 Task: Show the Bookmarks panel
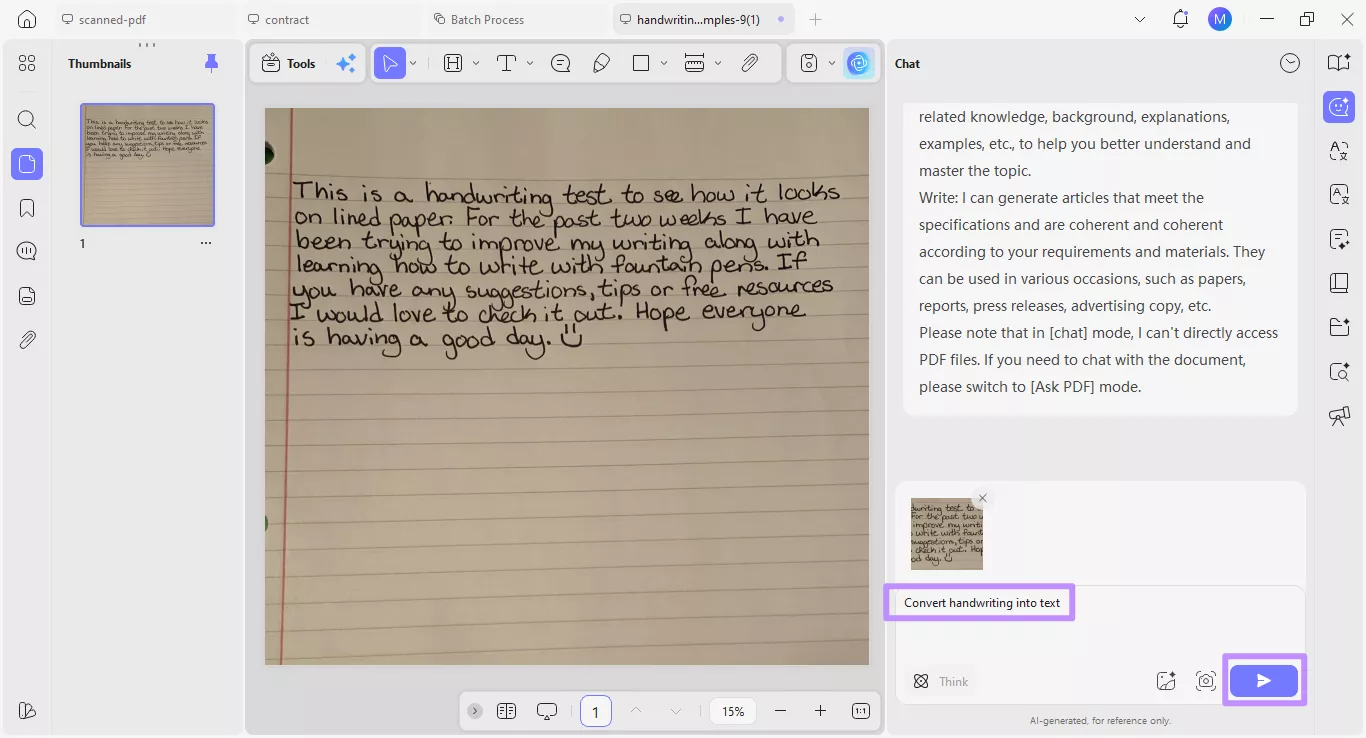point(27,207)
